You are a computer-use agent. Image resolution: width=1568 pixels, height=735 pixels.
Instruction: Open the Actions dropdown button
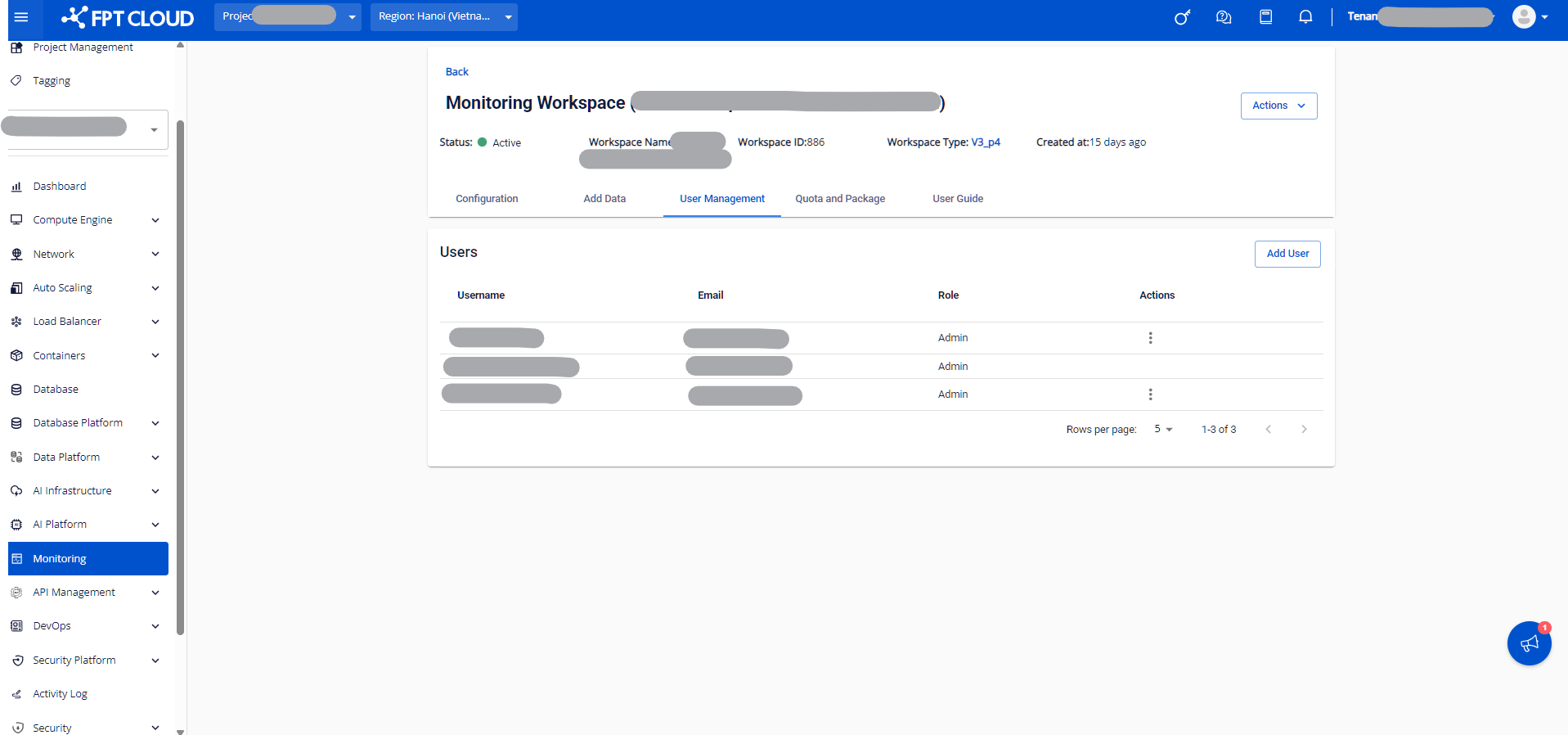coord(1278,106)
